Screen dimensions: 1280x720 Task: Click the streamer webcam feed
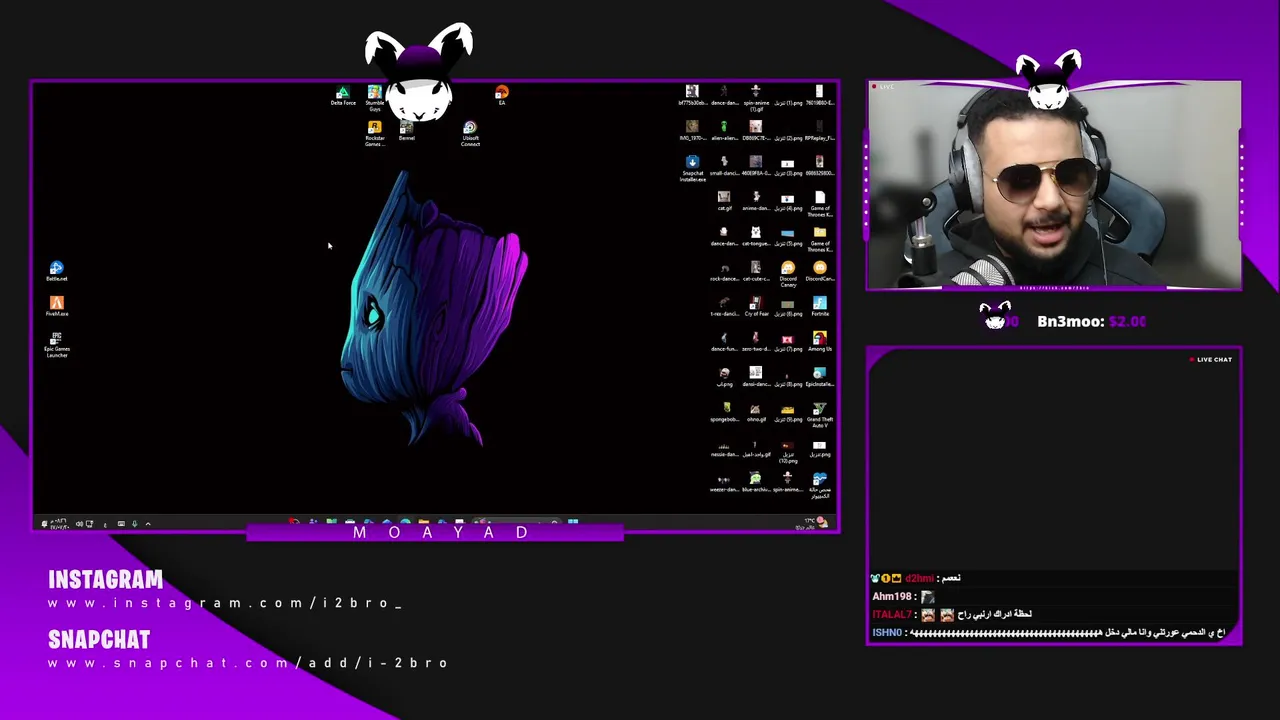1054,186
